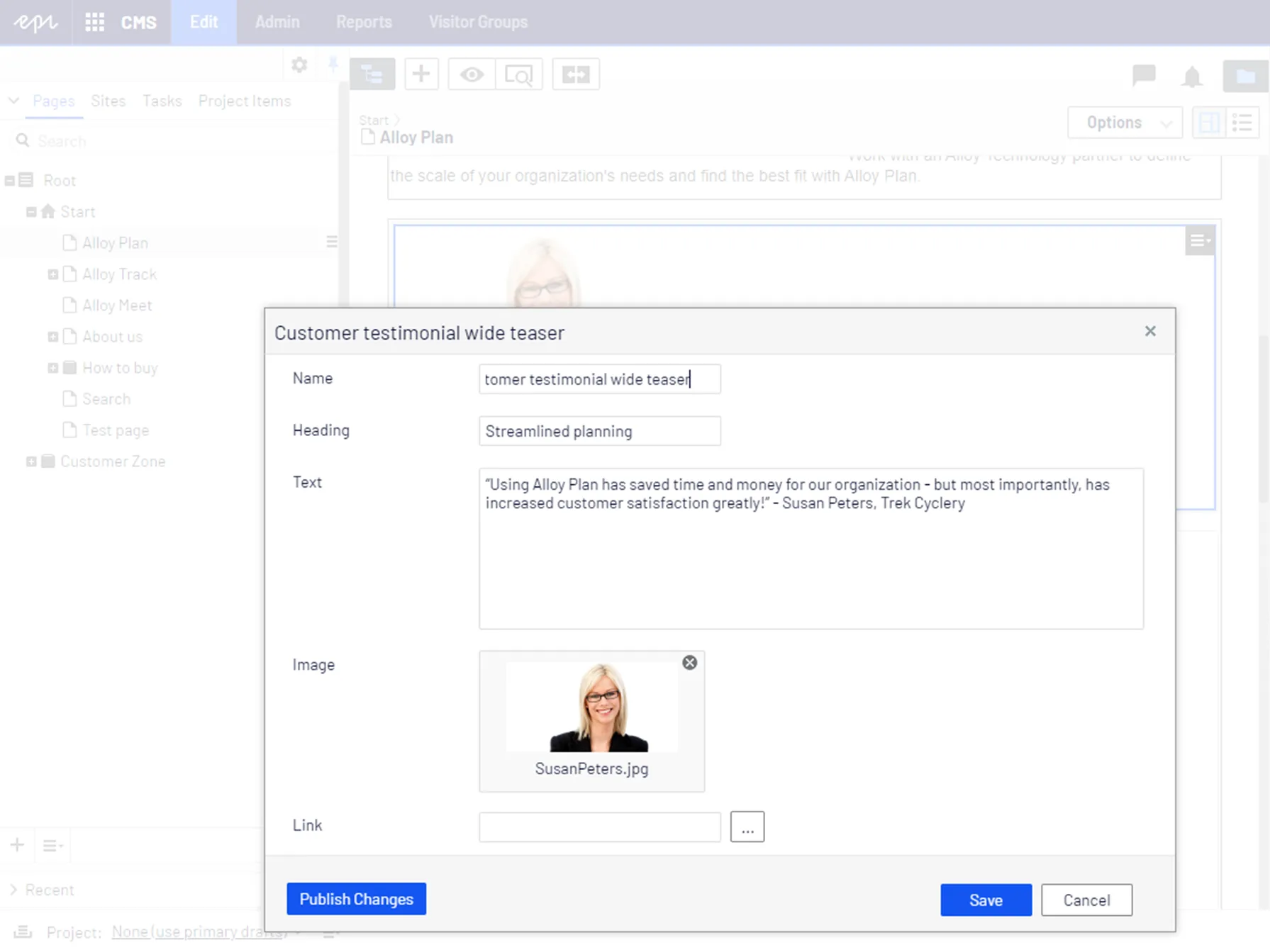Open the block context menu icon
This screenshot has height=952, width=1270.
point(1200,241)
